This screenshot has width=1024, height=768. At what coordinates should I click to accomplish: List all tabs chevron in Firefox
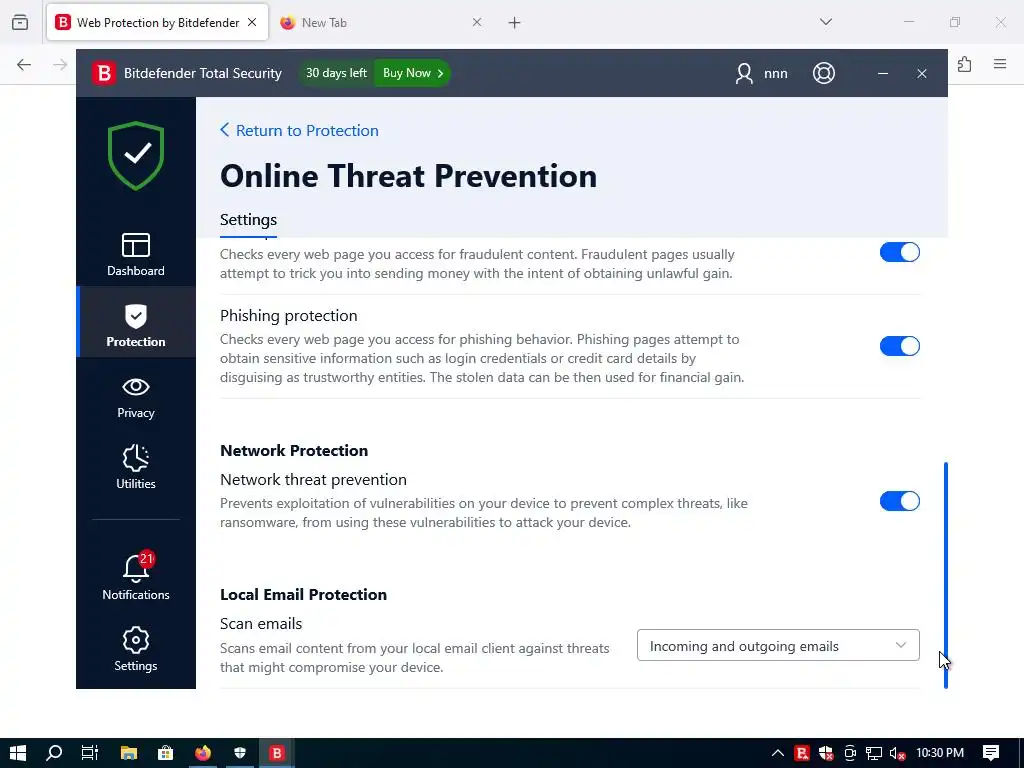(826, 22)
